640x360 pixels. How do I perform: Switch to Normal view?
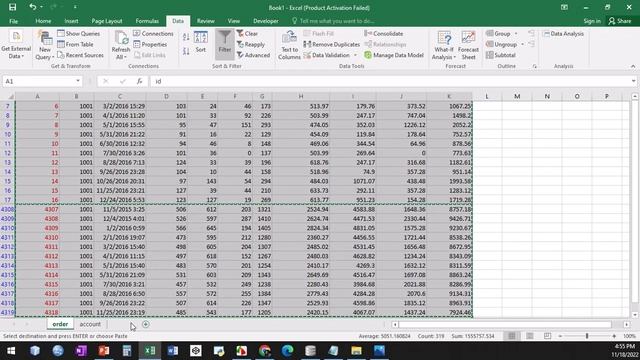(x=511, y=336)
